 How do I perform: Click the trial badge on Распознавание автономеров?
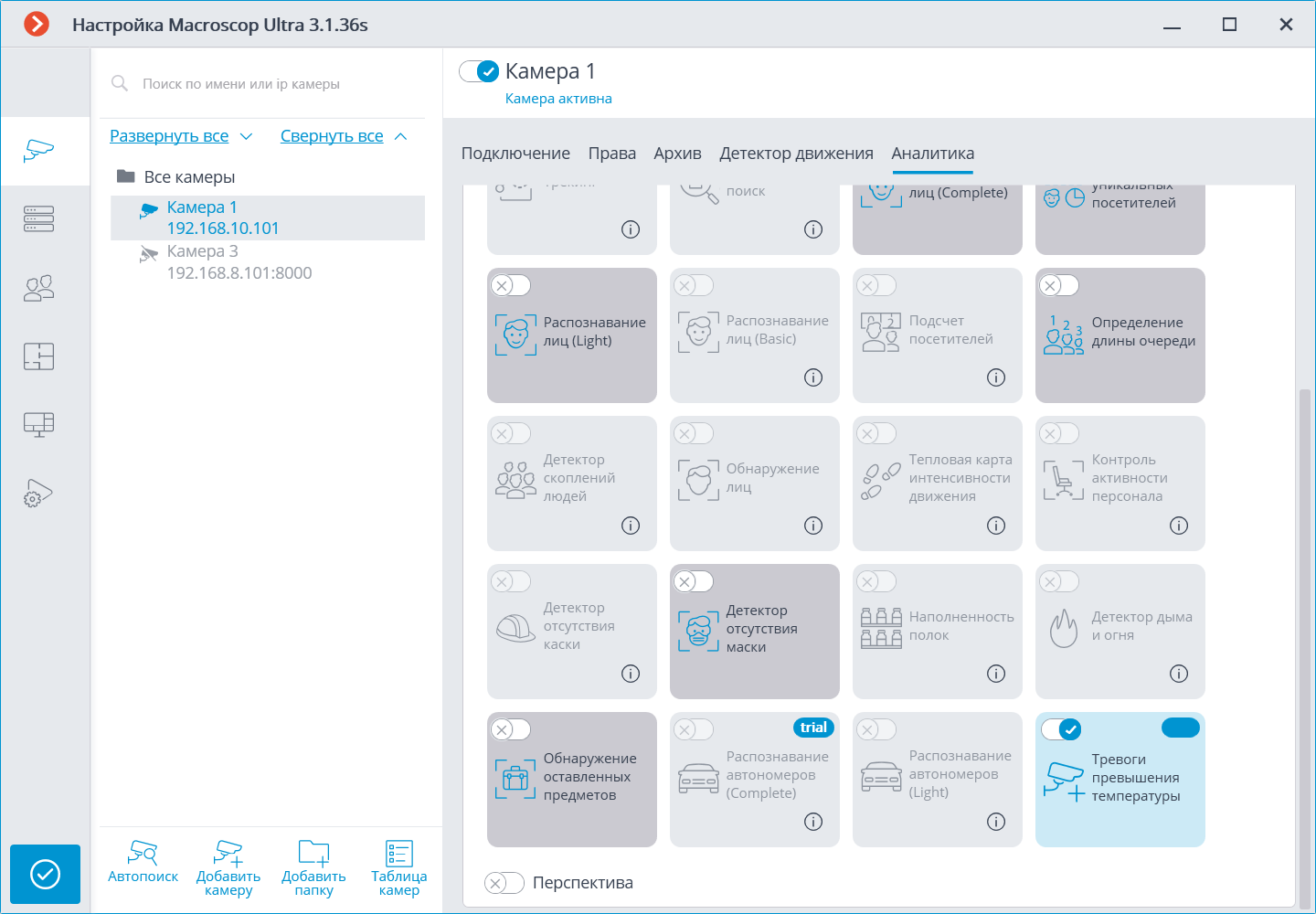tap(813, 728)
